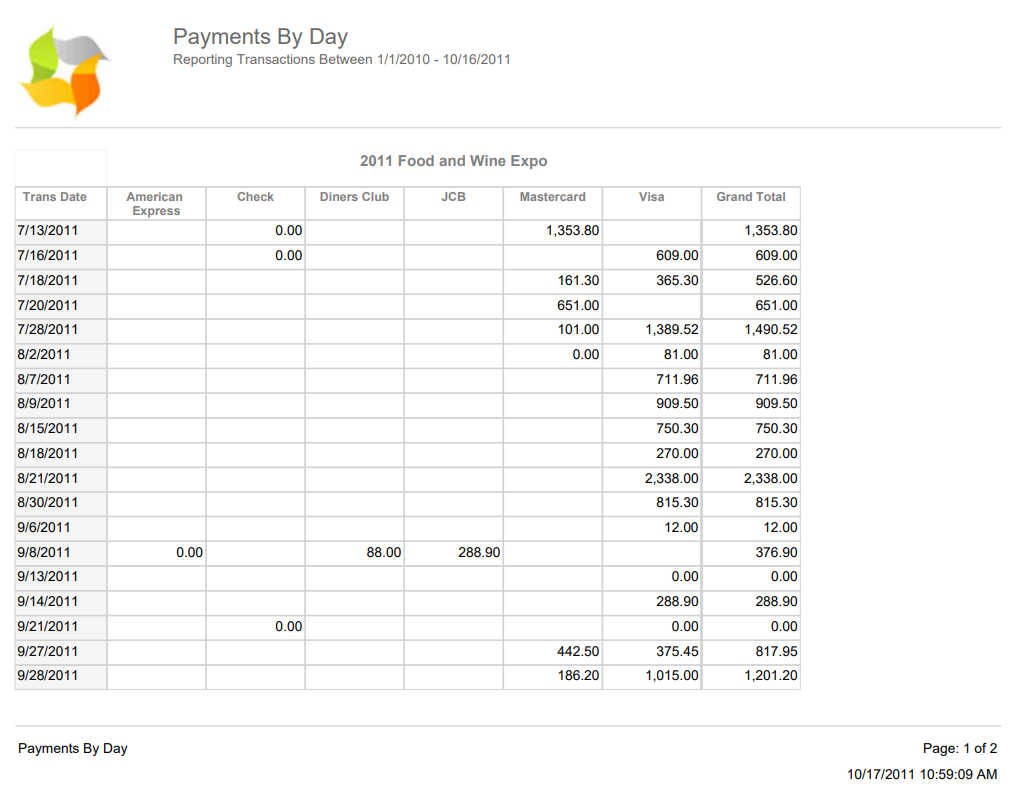Image resolution: width=1022 pixels, height=794 pixels.
Task: Click the 1,201.20 grand total value
Action: point(770,676)
